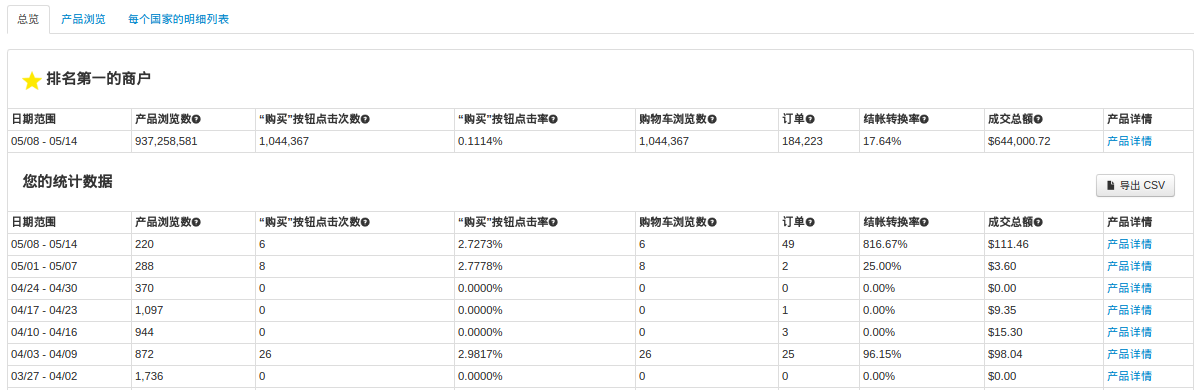Click the $3.60 total amount cell
Screen dimensions: 1200x390
1001,266
